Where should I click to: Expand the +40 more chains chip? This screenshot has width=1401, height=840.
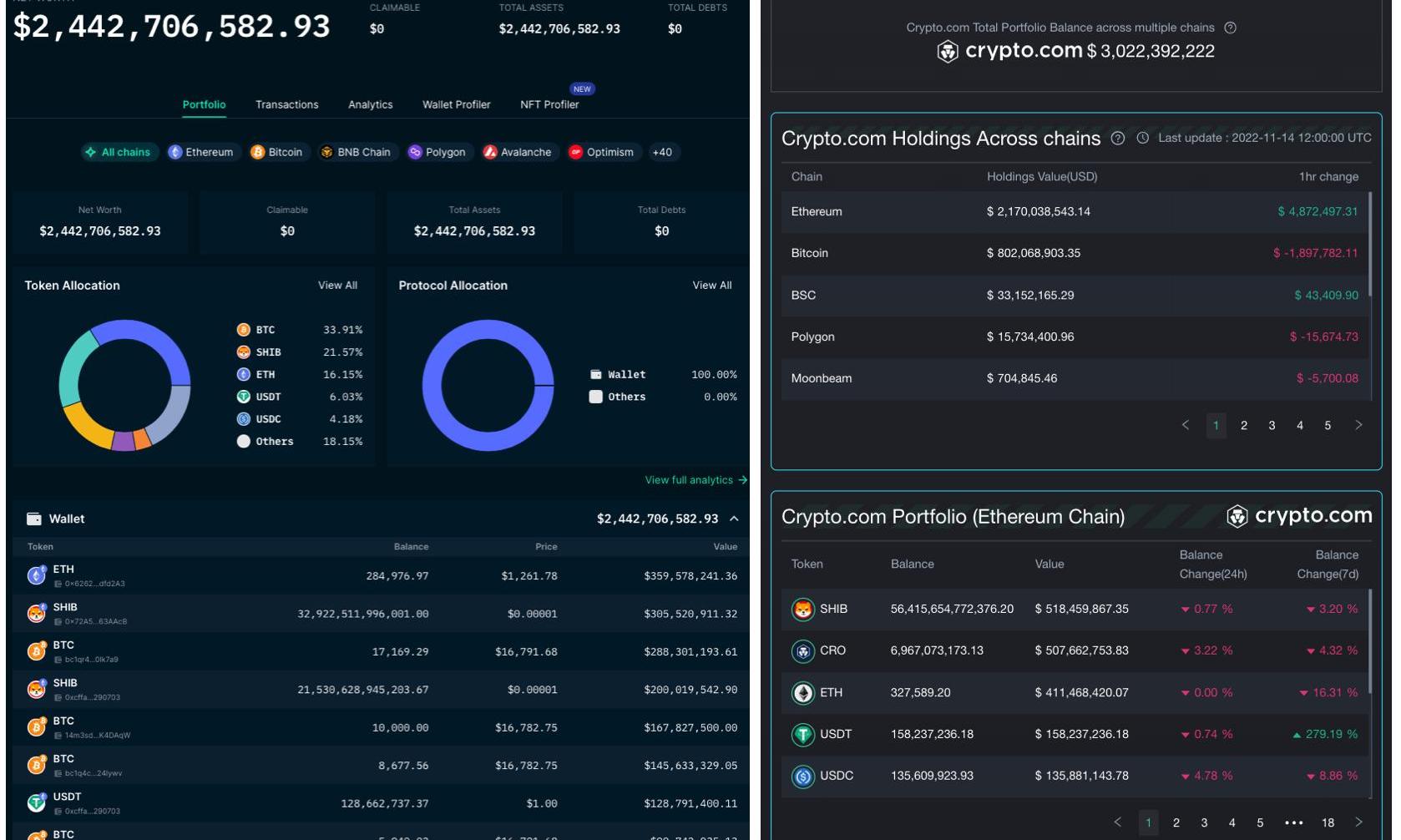point(662,152)
